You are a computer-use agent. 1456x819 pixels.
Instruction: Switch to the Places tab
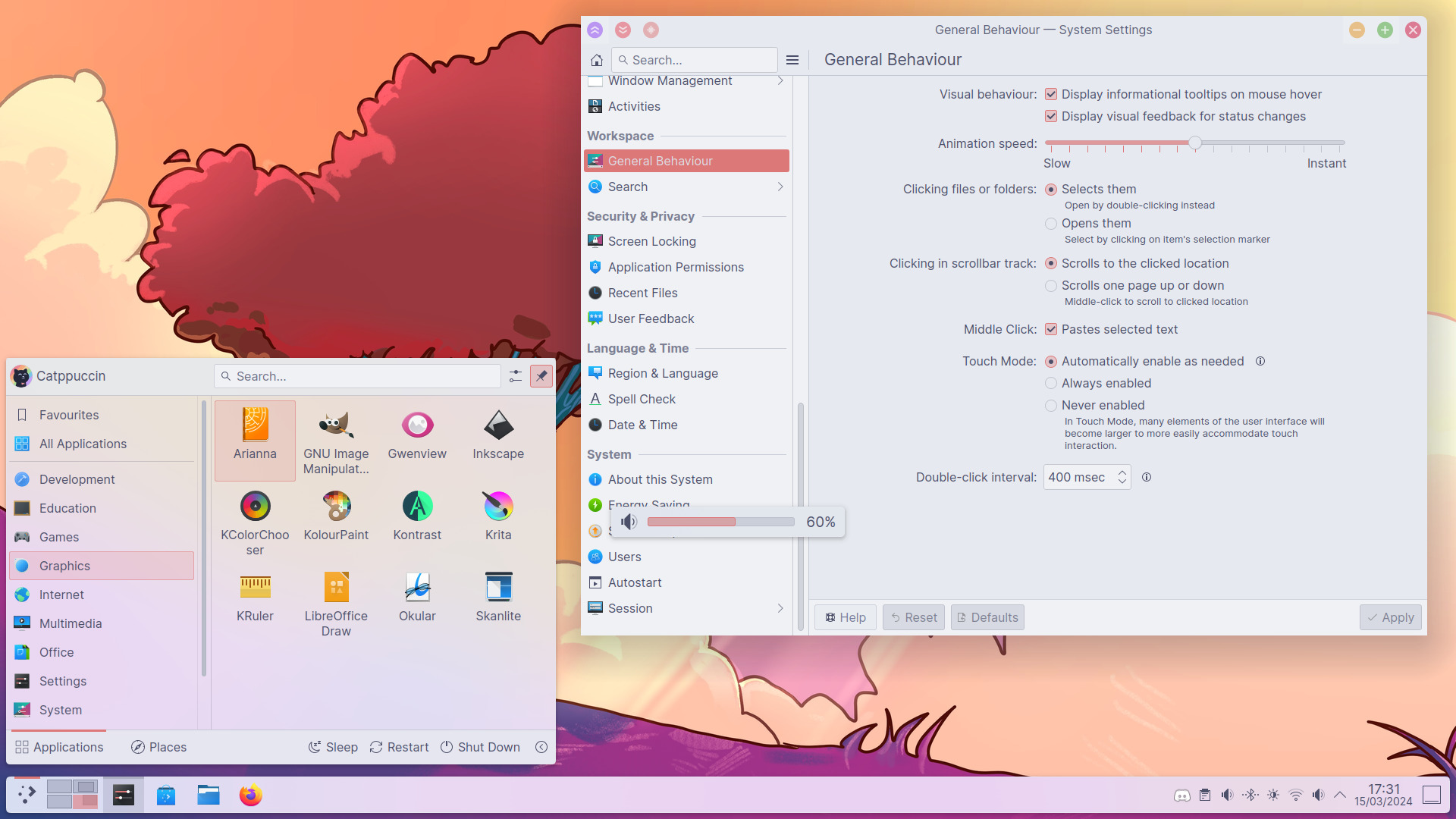click(x=158, y=747)
